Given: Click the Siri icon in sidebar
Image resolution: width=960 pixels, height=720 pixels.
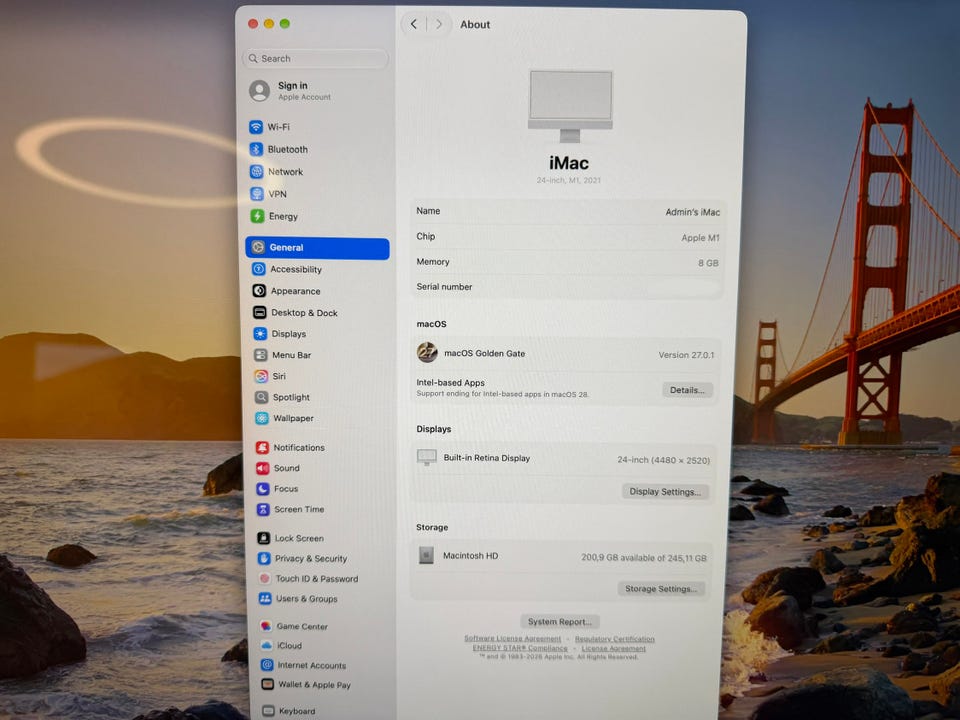Looking at the screenshot, I should point(261,376).
